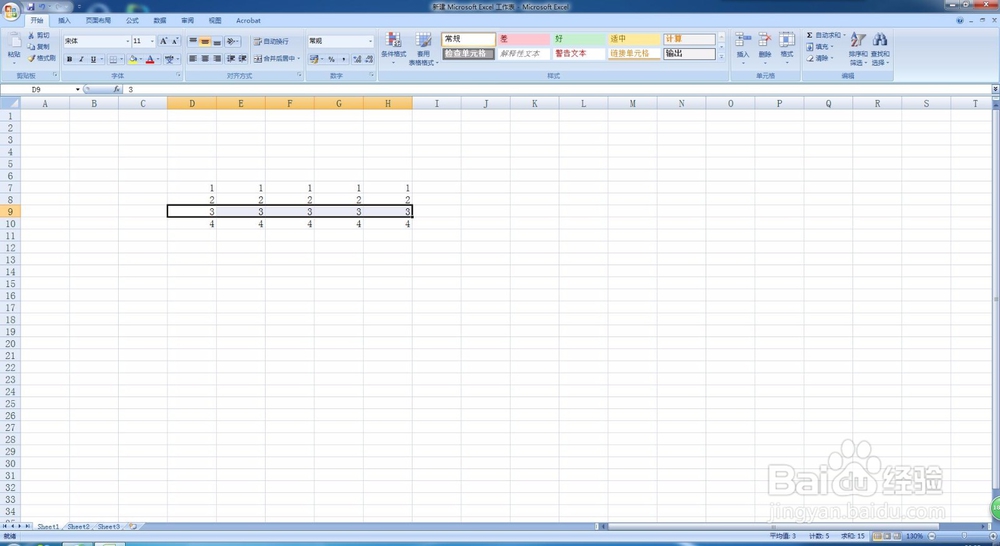Apply accounting number format

(314, 59)
